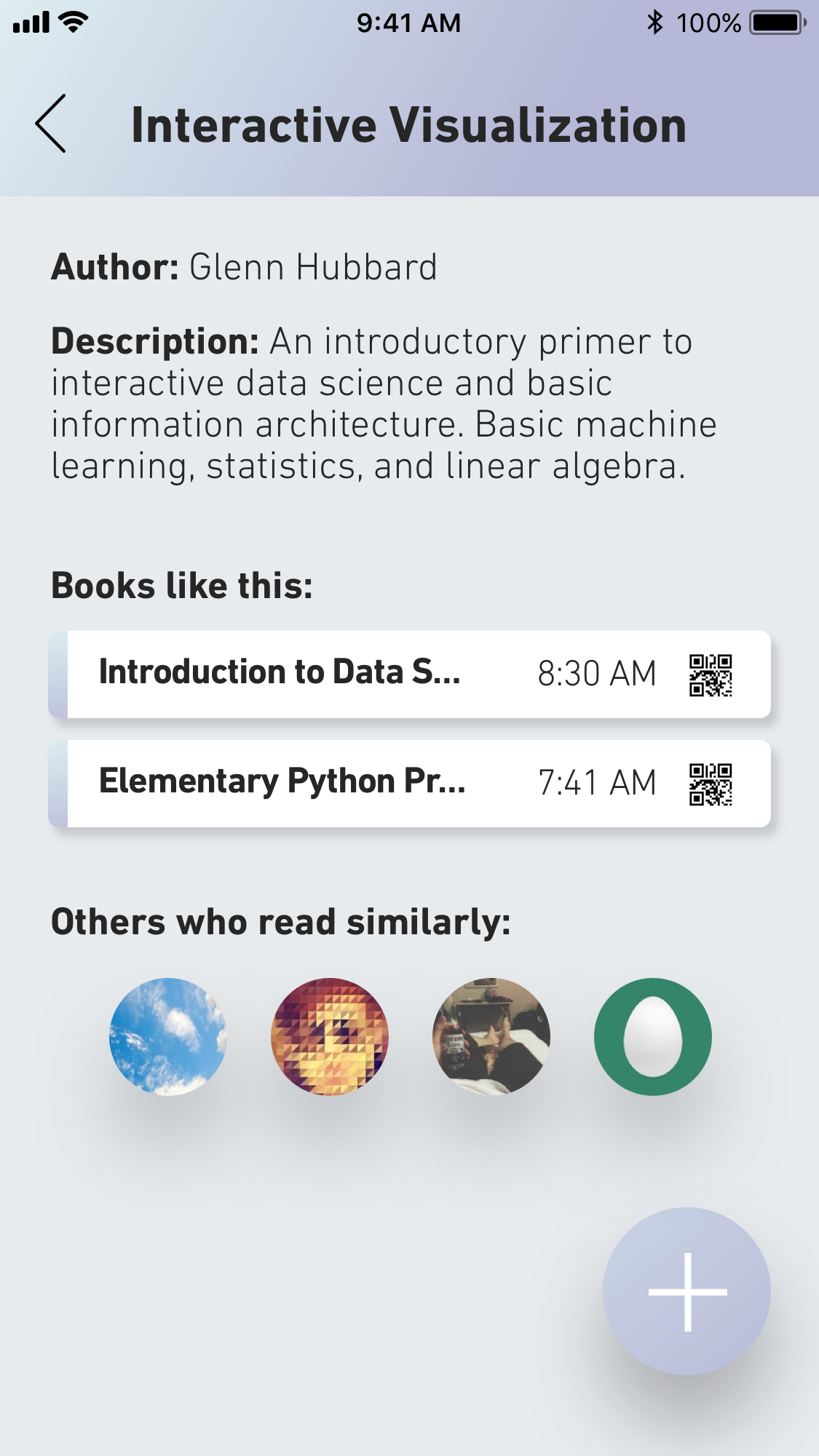Open the sky clouds profile avatar
819x1456 pixels.
coord(168,1036)
